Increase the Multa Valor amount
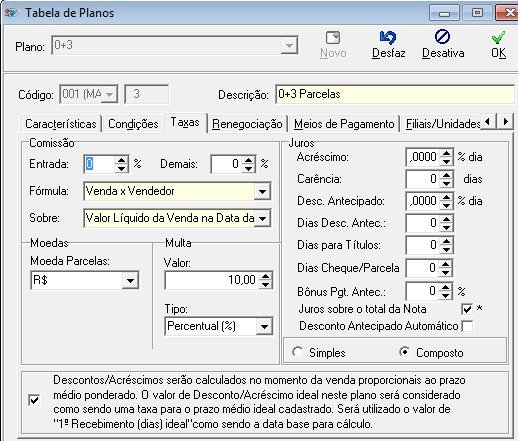 [x=266, y=276]
